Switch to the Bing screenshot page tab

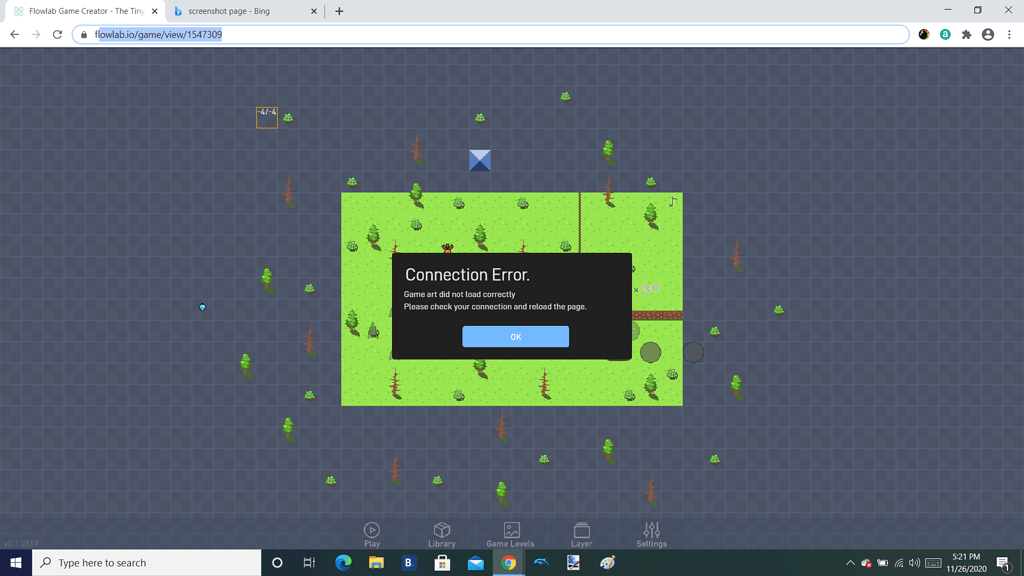click(240, 11)
